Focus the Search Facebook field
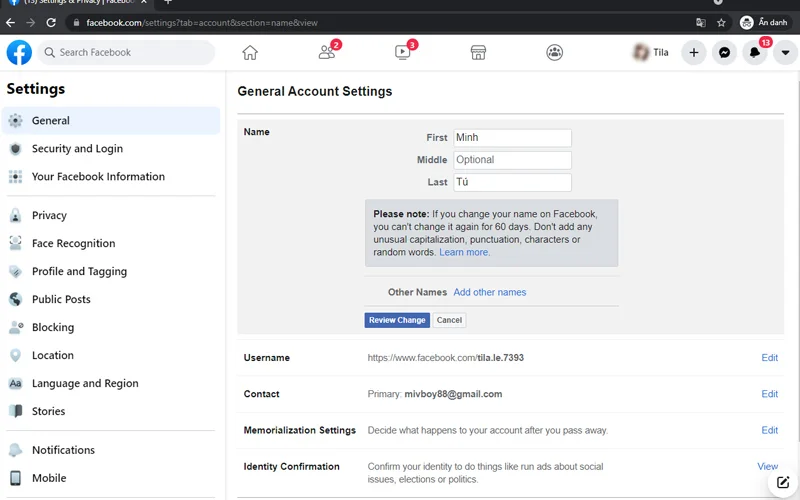Image resolution: width=800 pixels, height=500 pixels. pyautogui.click(x=126, y=52)
